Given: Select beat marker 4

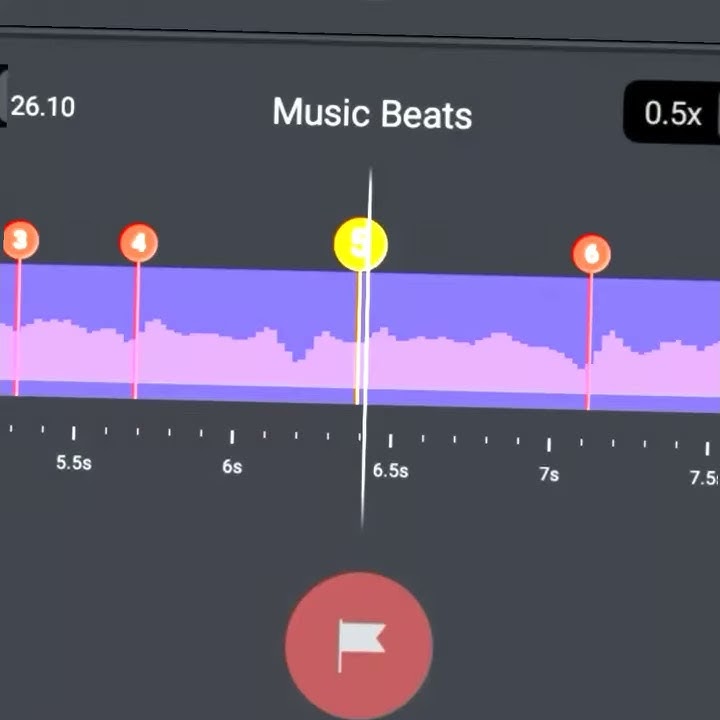Looking at the screenshot, I should click(139, 243).
